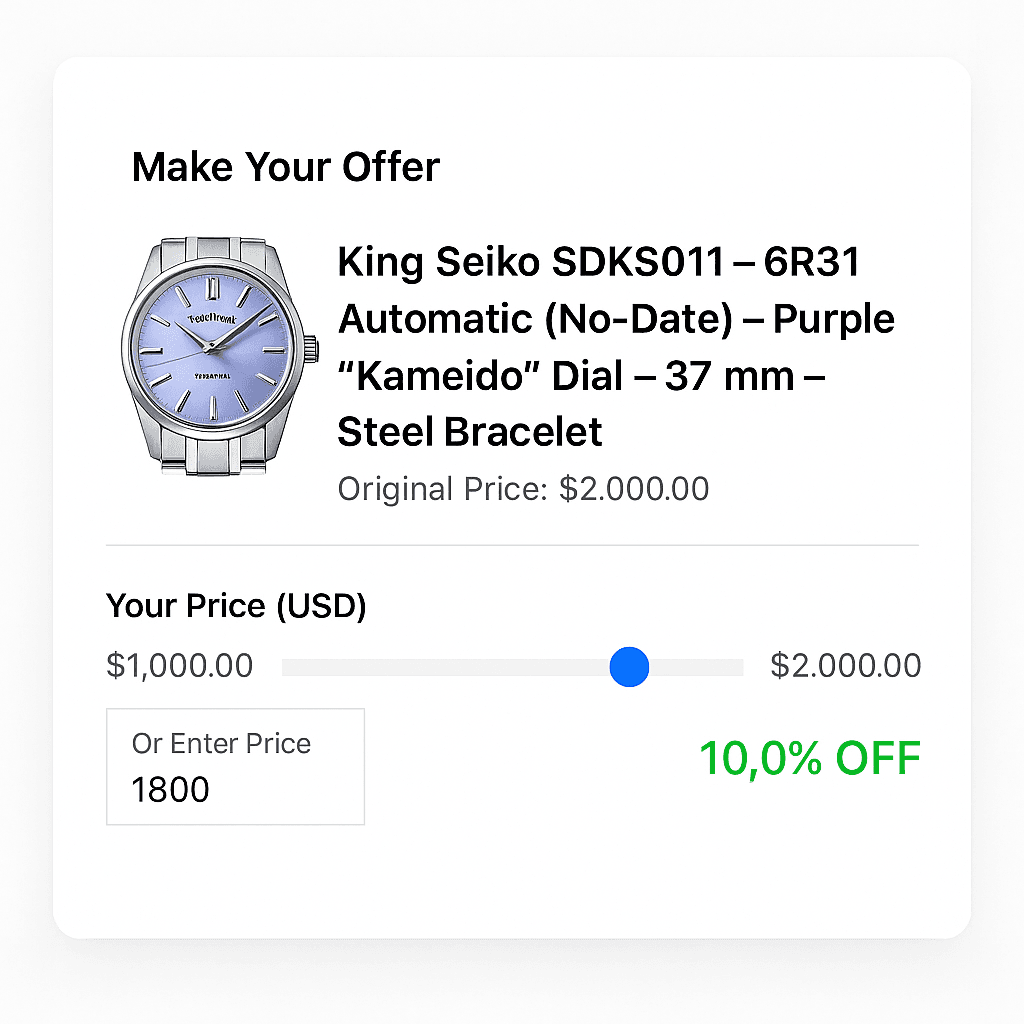Click the green 10,0% OFF badge

click(809, 759)
